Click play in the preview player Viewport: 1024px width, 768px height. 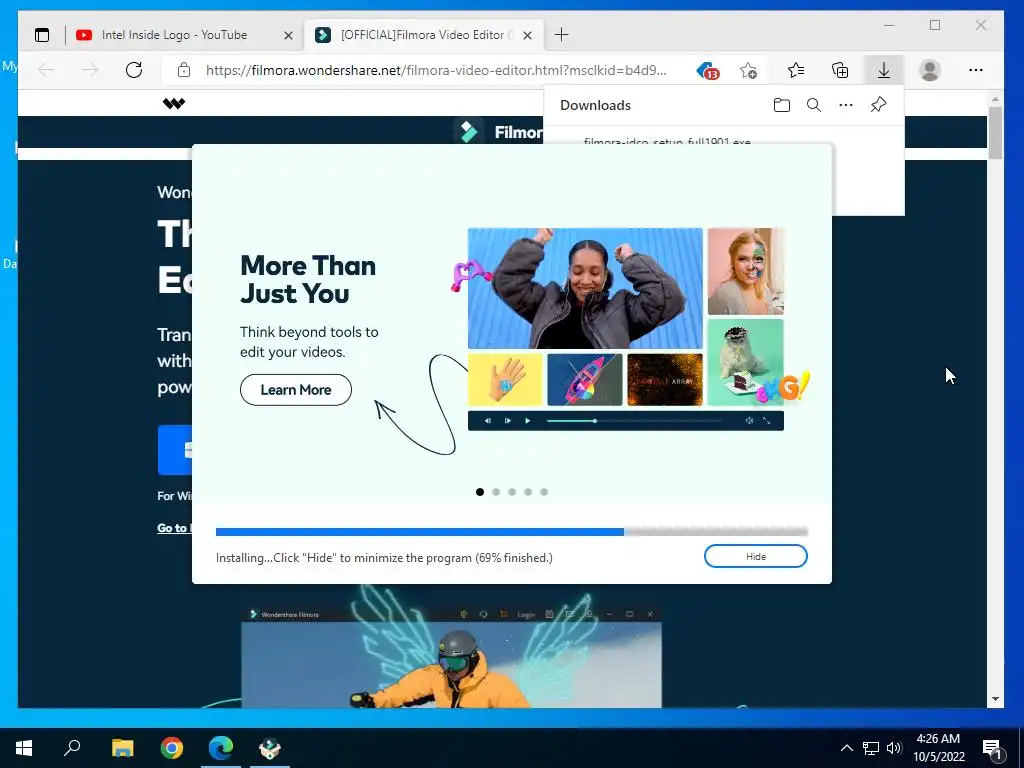528,421
